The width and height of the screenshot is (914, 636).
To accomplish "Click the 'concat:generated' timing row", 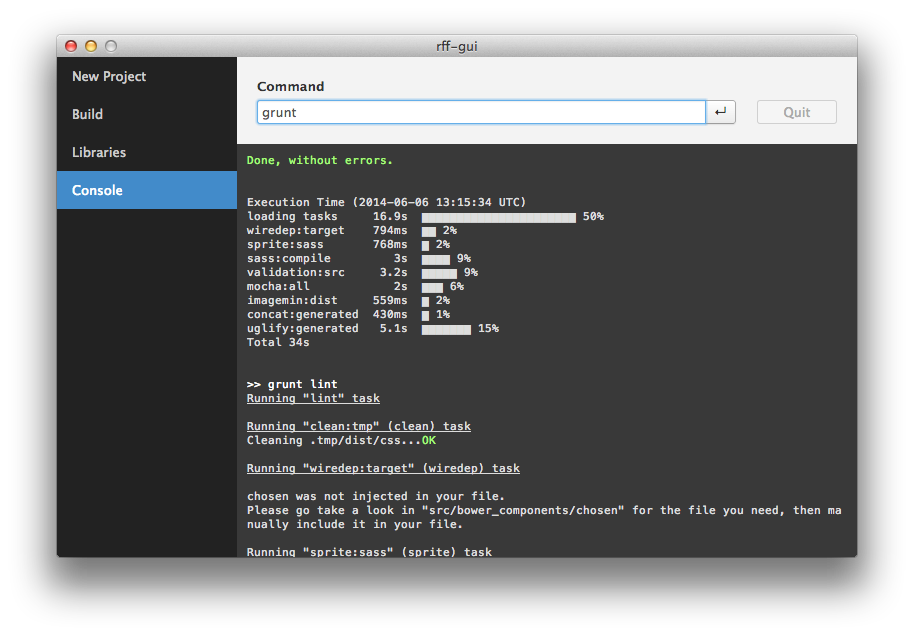I will (x=348, y=314).
